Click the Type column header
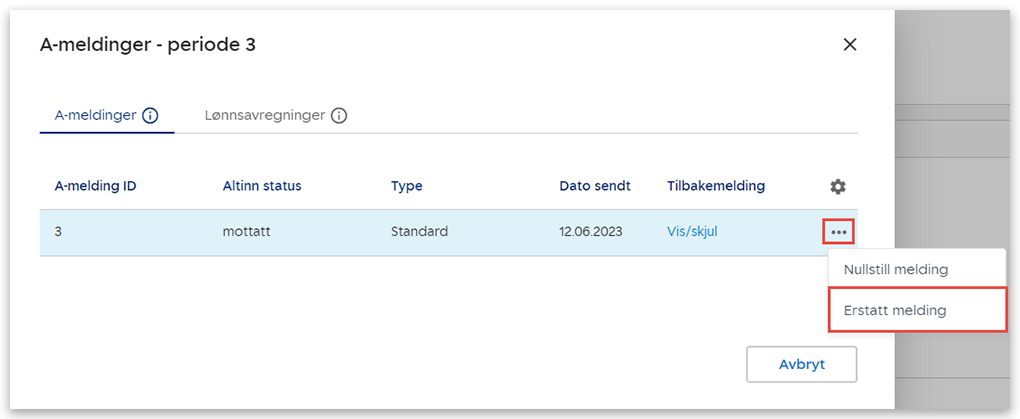This screenshot has width=1020, height=419. 406,186
